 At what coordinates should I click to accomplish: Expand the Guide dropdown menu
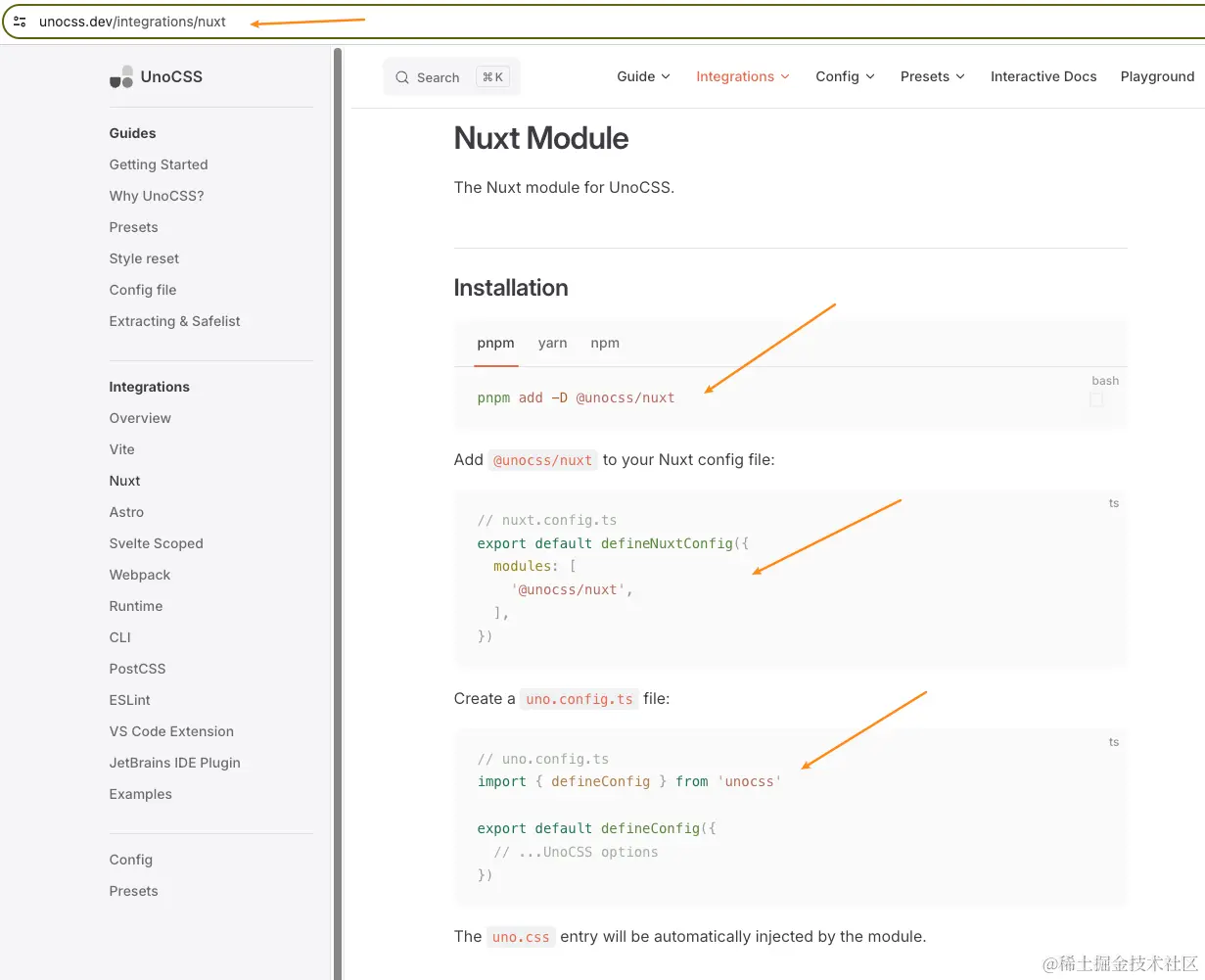643,76
